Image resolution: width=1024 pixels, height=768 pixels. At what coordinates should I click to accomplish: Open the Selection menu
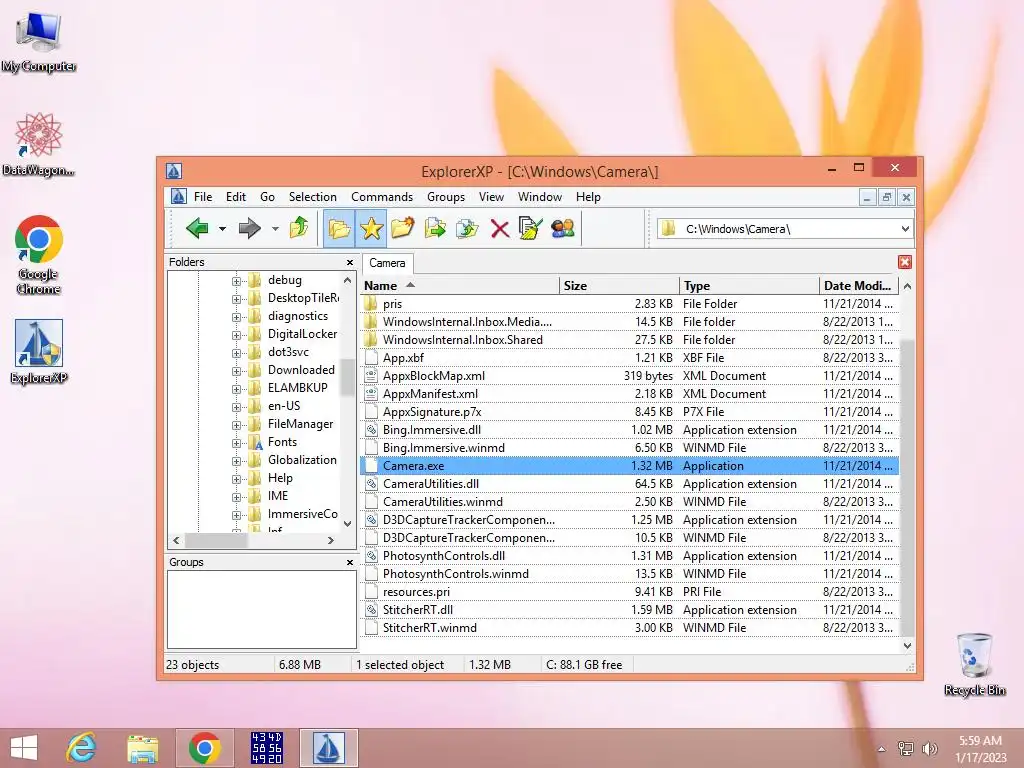[313, 197]
